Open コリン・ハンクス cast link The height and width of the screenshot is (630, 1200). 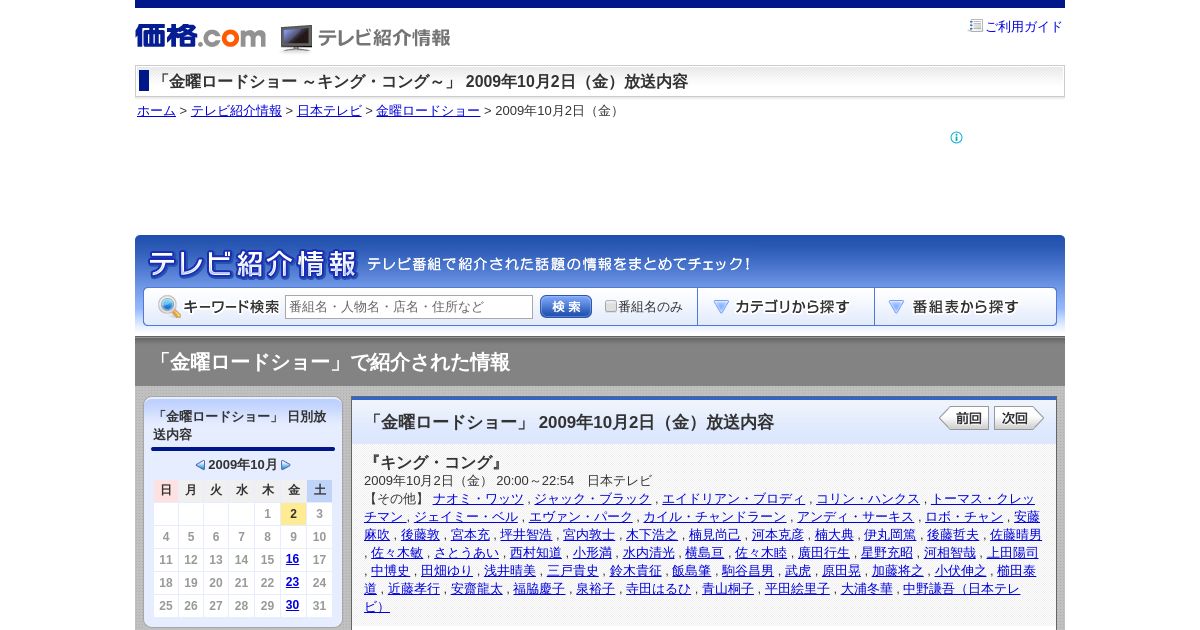point(868,499)
